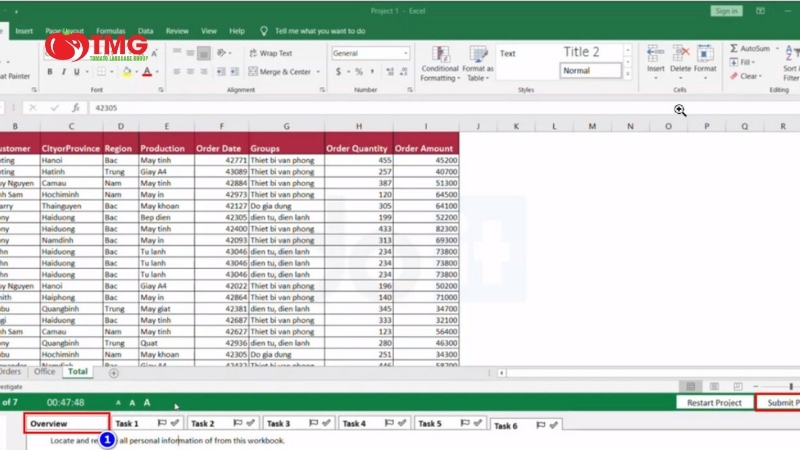Apply the red Font Color

click(x=147, y=72)
